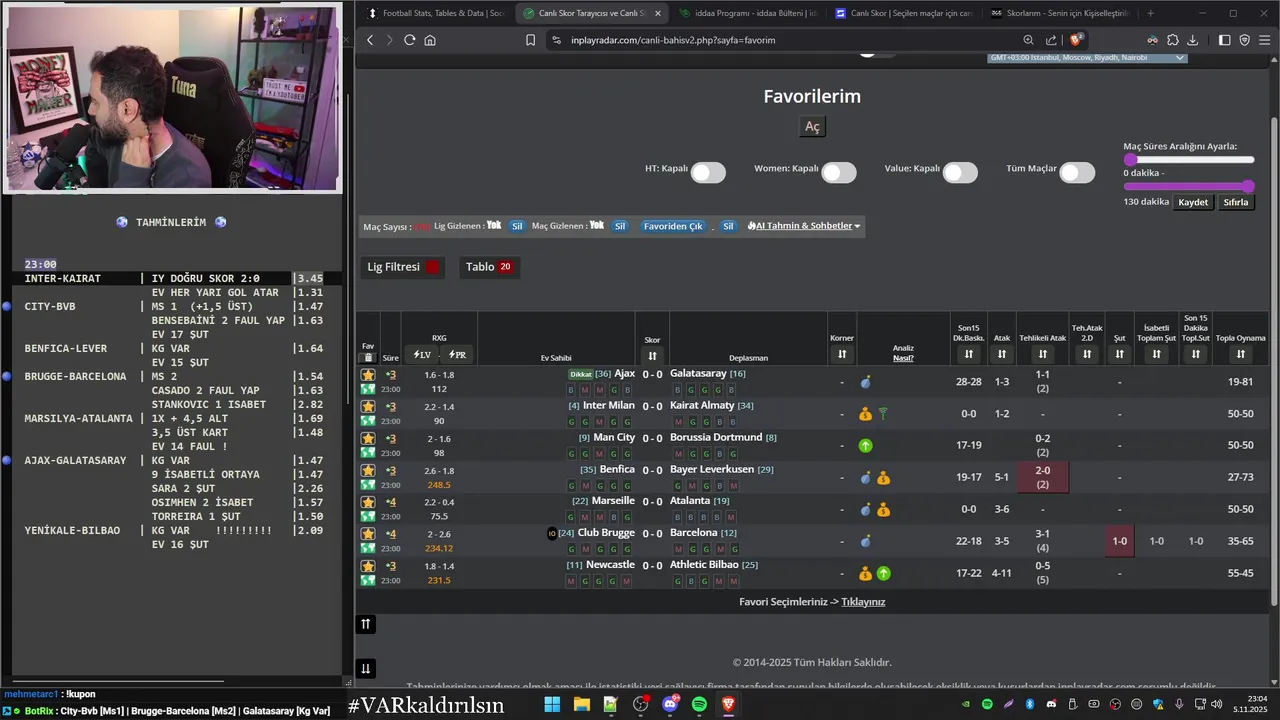
Task: Open the green pitch icon in Benfica row
Action: [368, 484]
